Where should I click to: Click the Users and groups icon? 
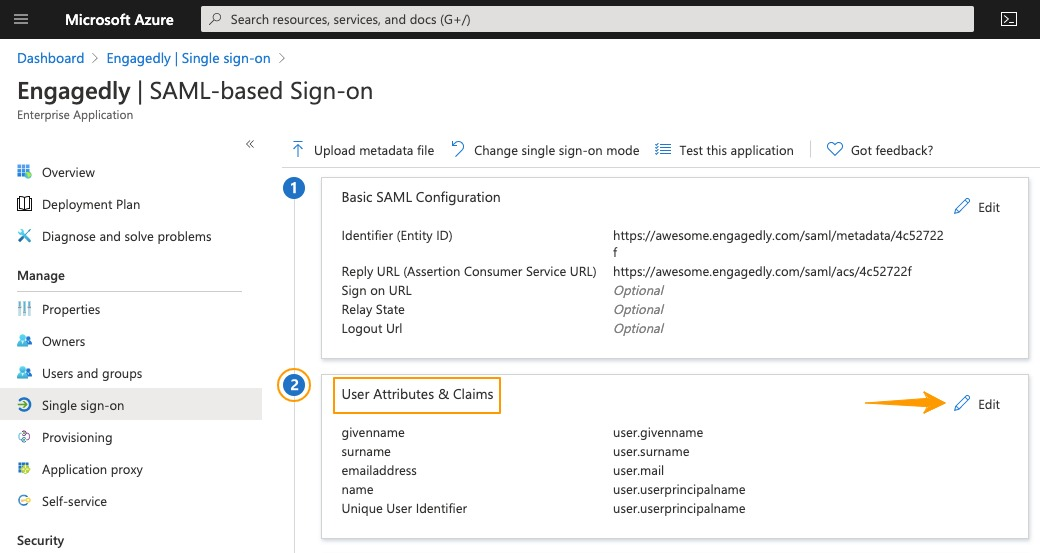click(x=25, y=373)
